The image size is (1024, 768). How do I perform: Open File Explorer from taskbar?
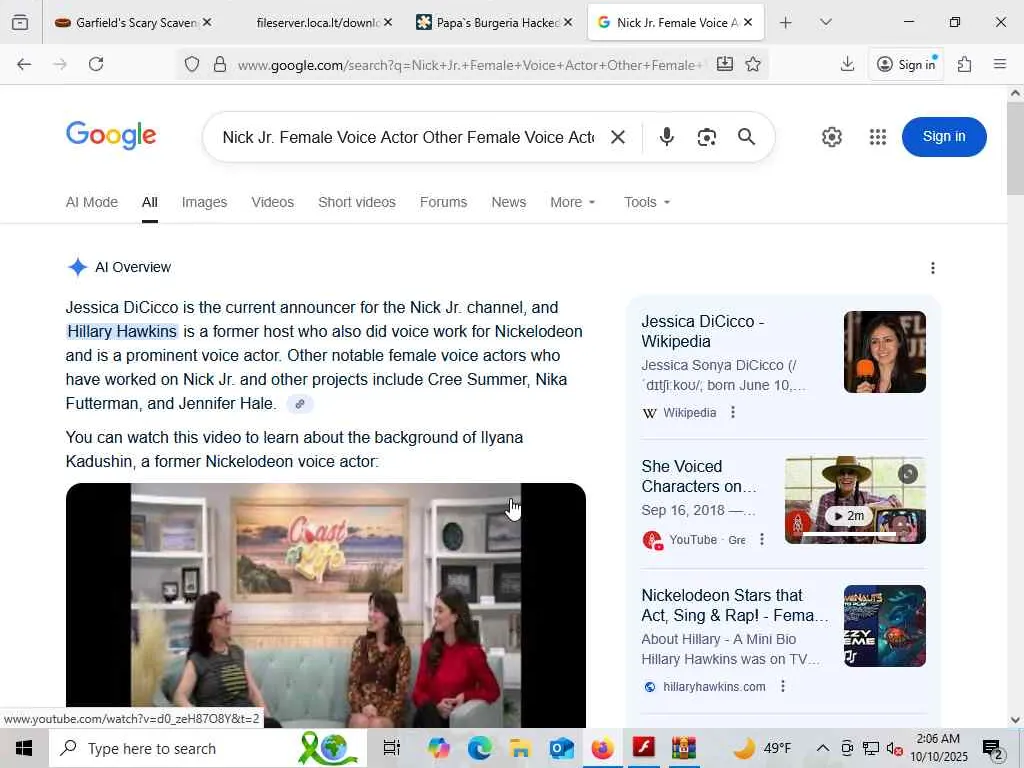coord(520,748)
